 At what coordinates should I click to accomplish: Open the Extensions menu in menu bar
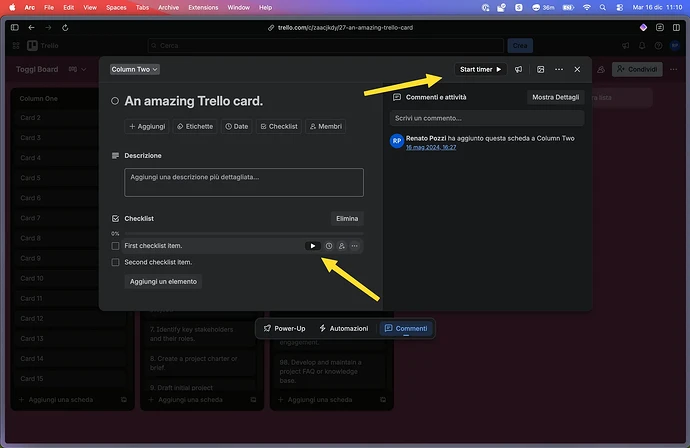pyautogui.click(x=203, y=7)
